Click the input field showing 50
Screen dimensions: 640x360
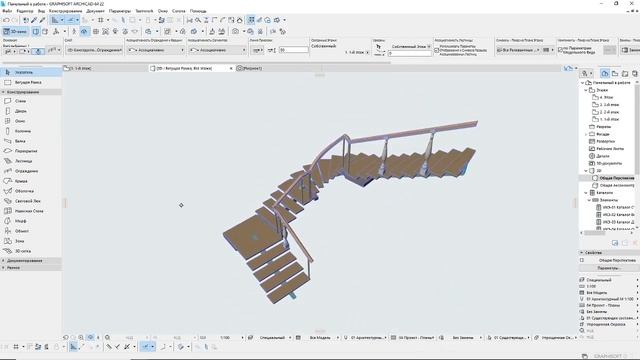coord(293,50)
